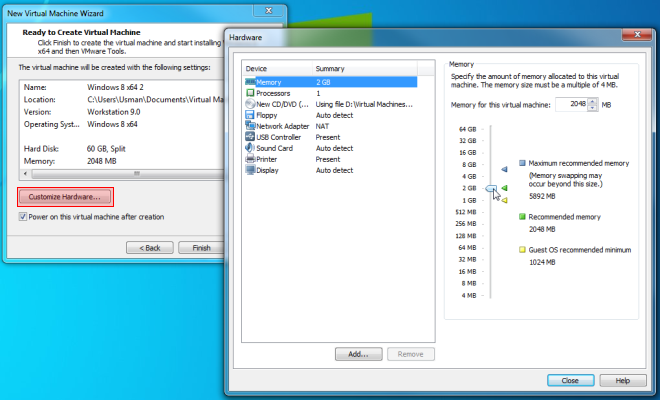
Task: Click the Summary column header
Action: coord(365,68)
